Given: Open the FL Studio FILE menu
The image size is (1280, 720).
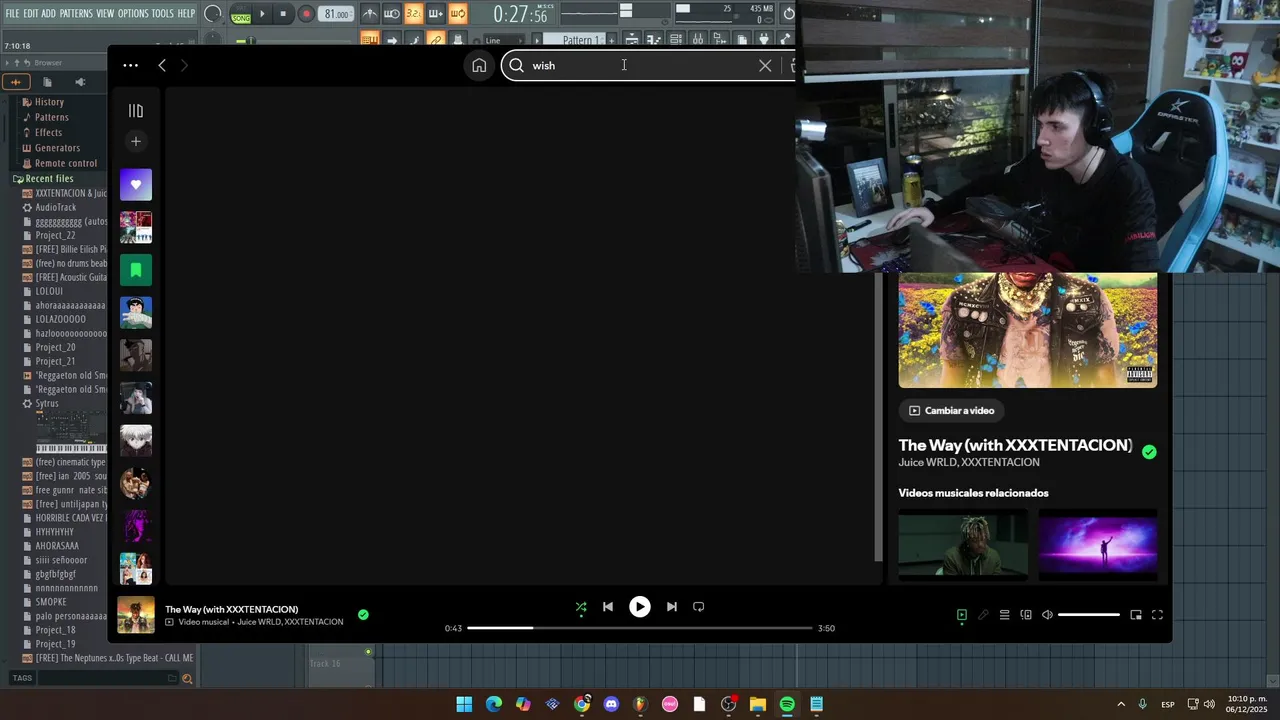Looking at the screenshot, I should coord(12,13).
